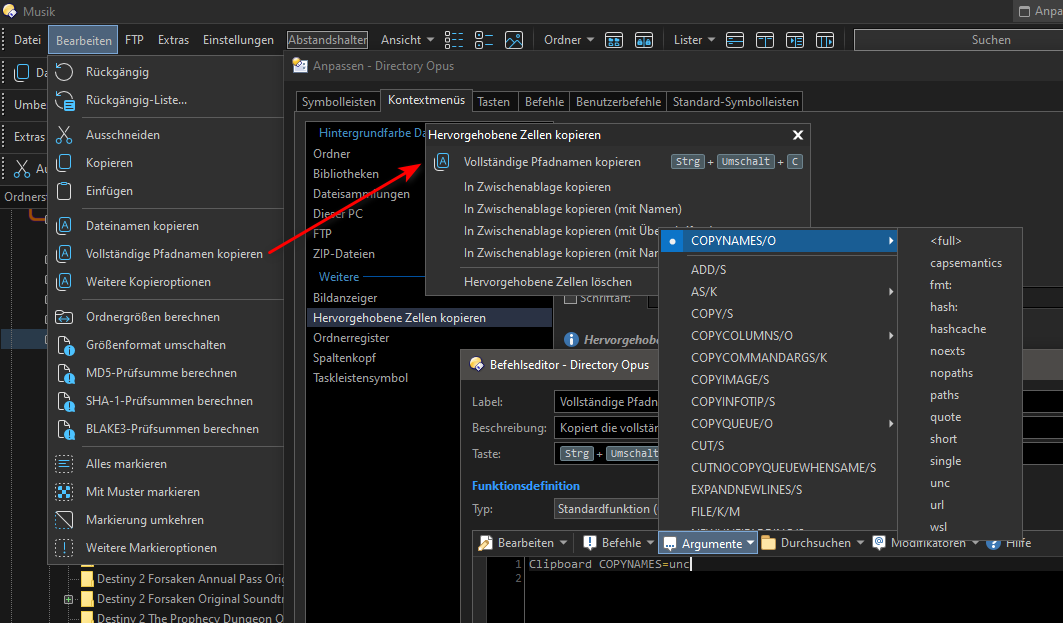The width and height of the screenshot is (1063, 623).
Task: Click In Zwischenablage kopieren (mit Namen)
Action: point(572,209)
